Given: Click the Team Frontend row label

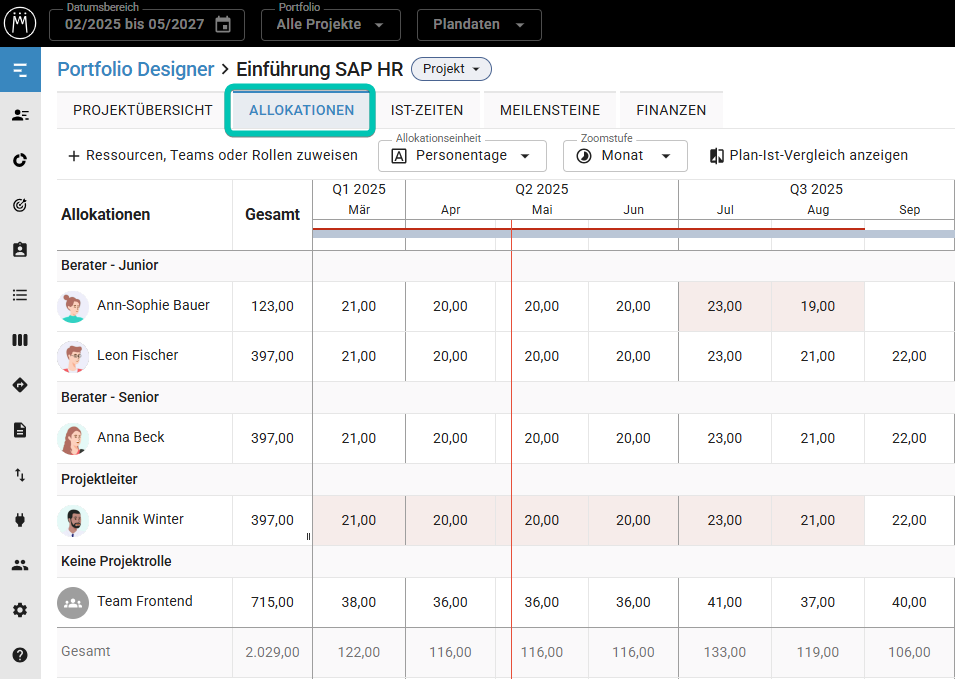Looking at the screenshot, I should point(145,602).
